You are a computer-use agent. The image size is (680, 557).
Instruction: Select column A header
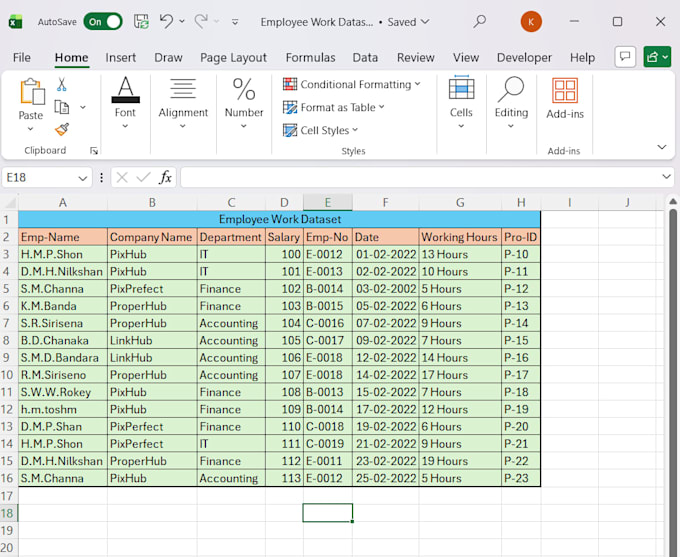(63, 203)
